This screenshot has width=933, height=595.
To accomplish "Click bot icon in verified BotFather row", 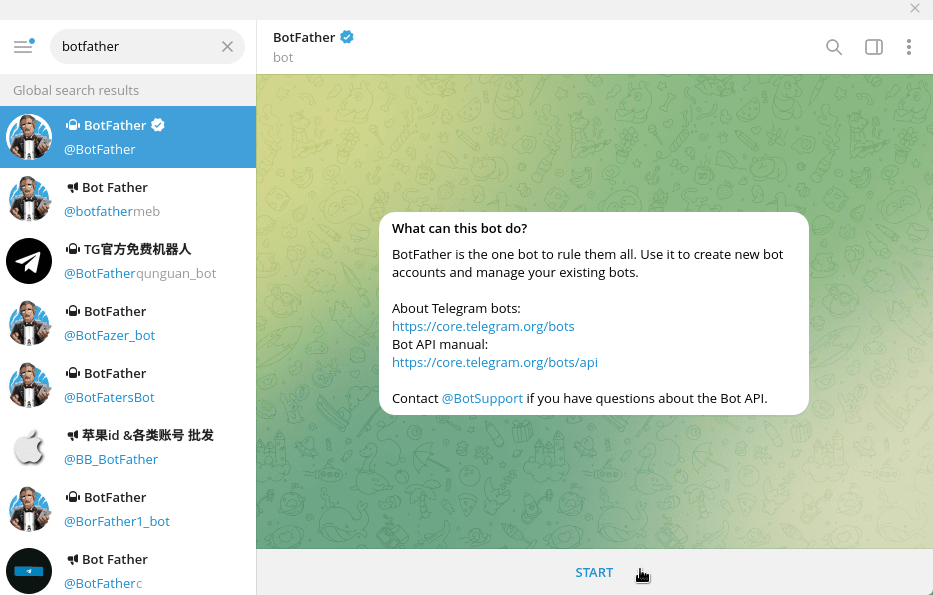I will pos(73,125).
